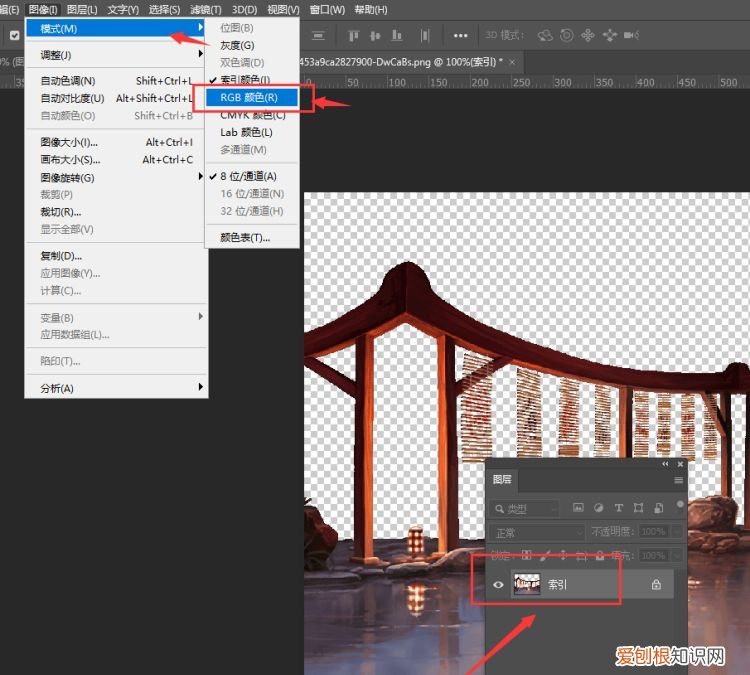
Task: Open the Layers panel flyout menu
Action: click(x=679, y=480)
